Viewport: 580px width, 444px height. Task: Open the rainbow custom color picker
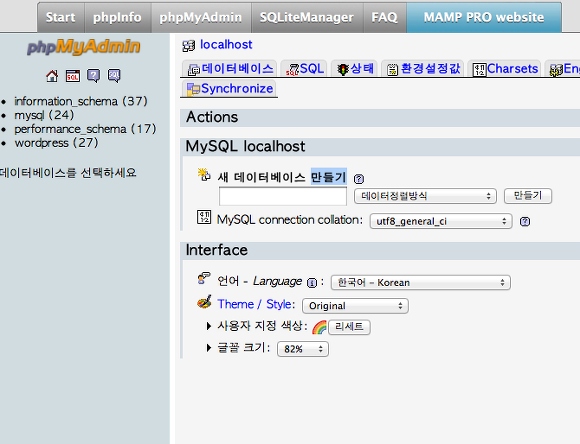pyautogui.click(x=319, y=327)
